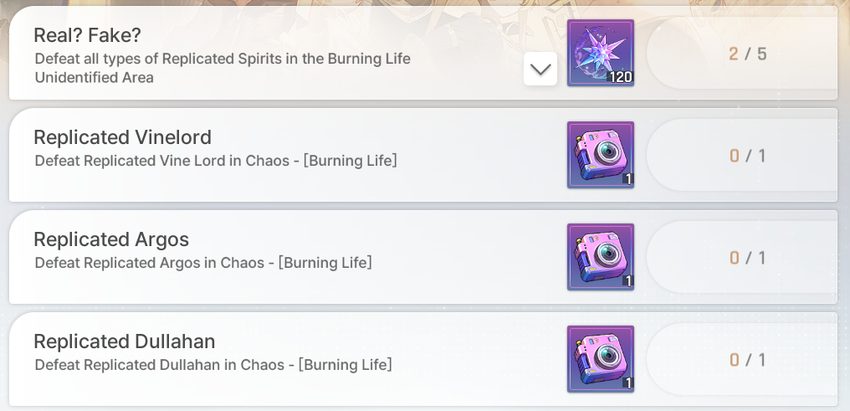Screen dimensions: 850x411
Task: Click the Defeat Replicated Vine Lord description
Action: point(216,161)
